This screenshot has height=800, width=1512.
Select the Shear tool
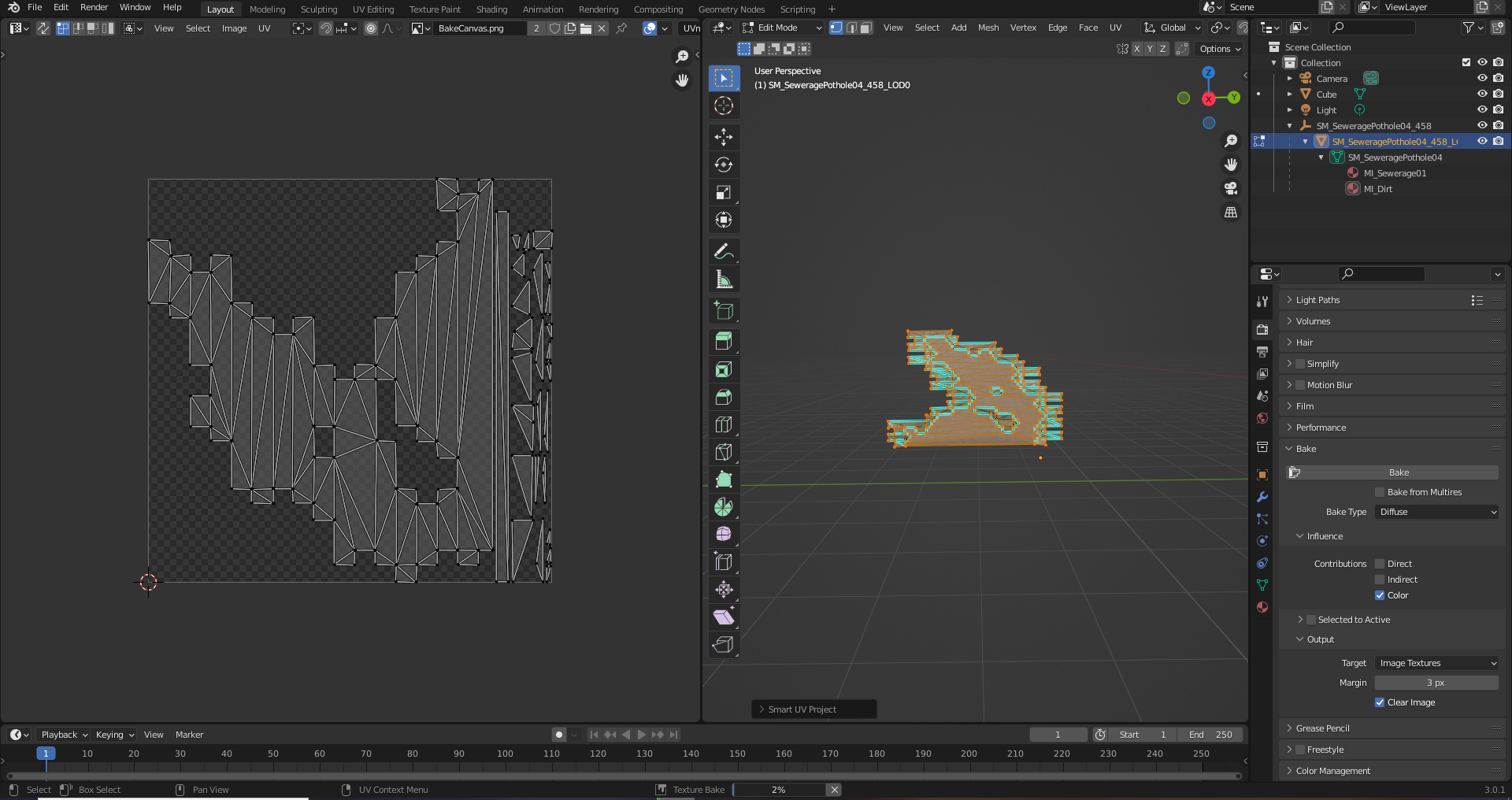coord(724,617)
